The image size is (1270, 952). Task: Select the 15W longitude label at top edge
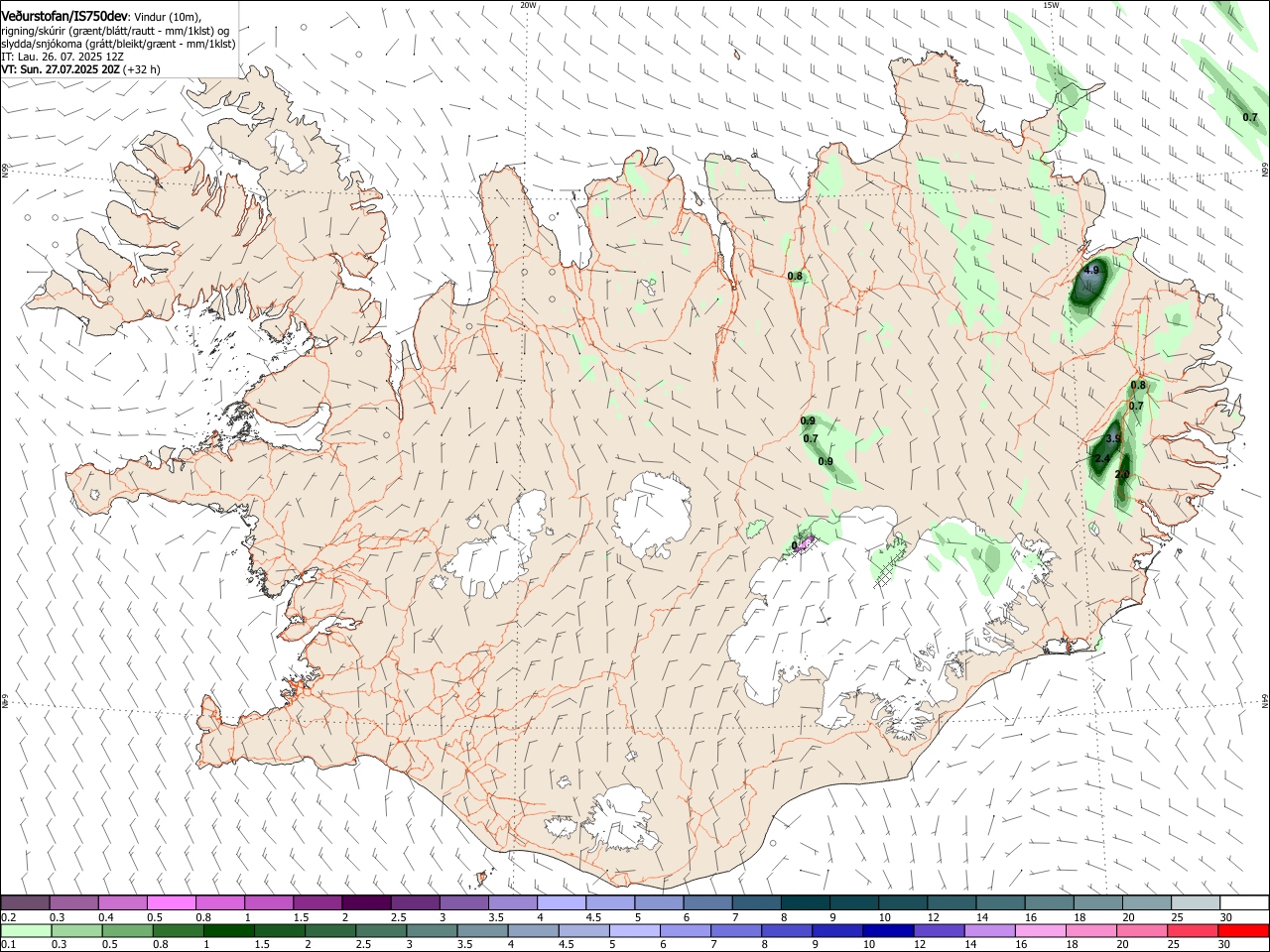click(1051, 5)
